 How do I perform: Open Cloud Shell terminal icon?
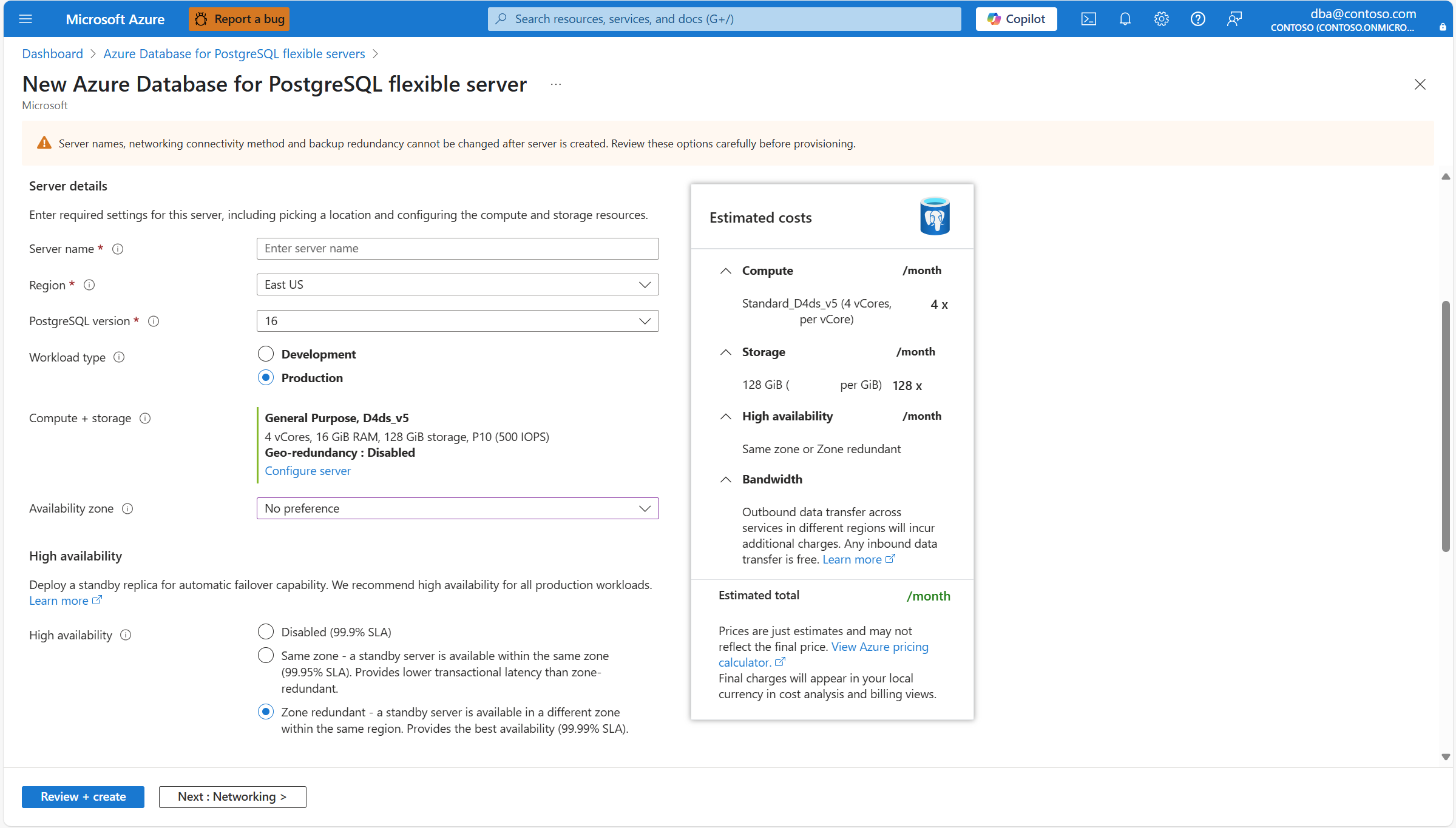tap(1088, 19)
